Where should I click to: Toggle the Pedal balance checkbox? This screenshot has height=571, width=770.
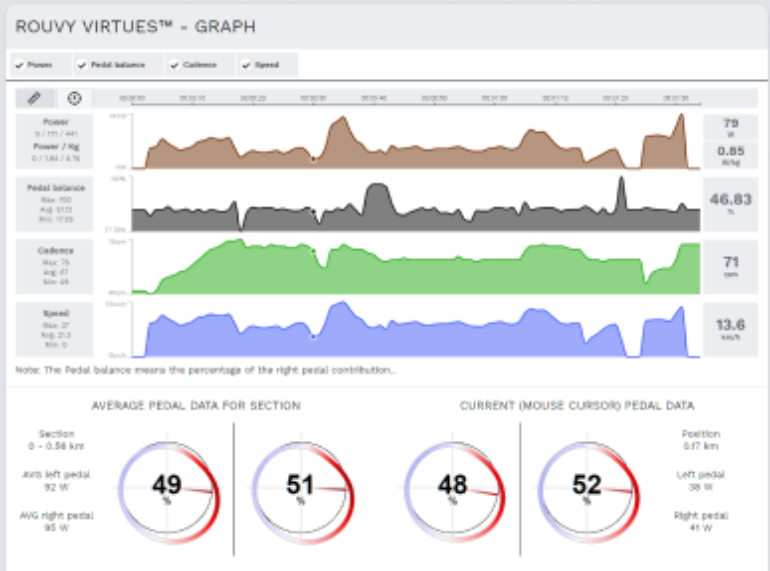click(x=82, y=65)
